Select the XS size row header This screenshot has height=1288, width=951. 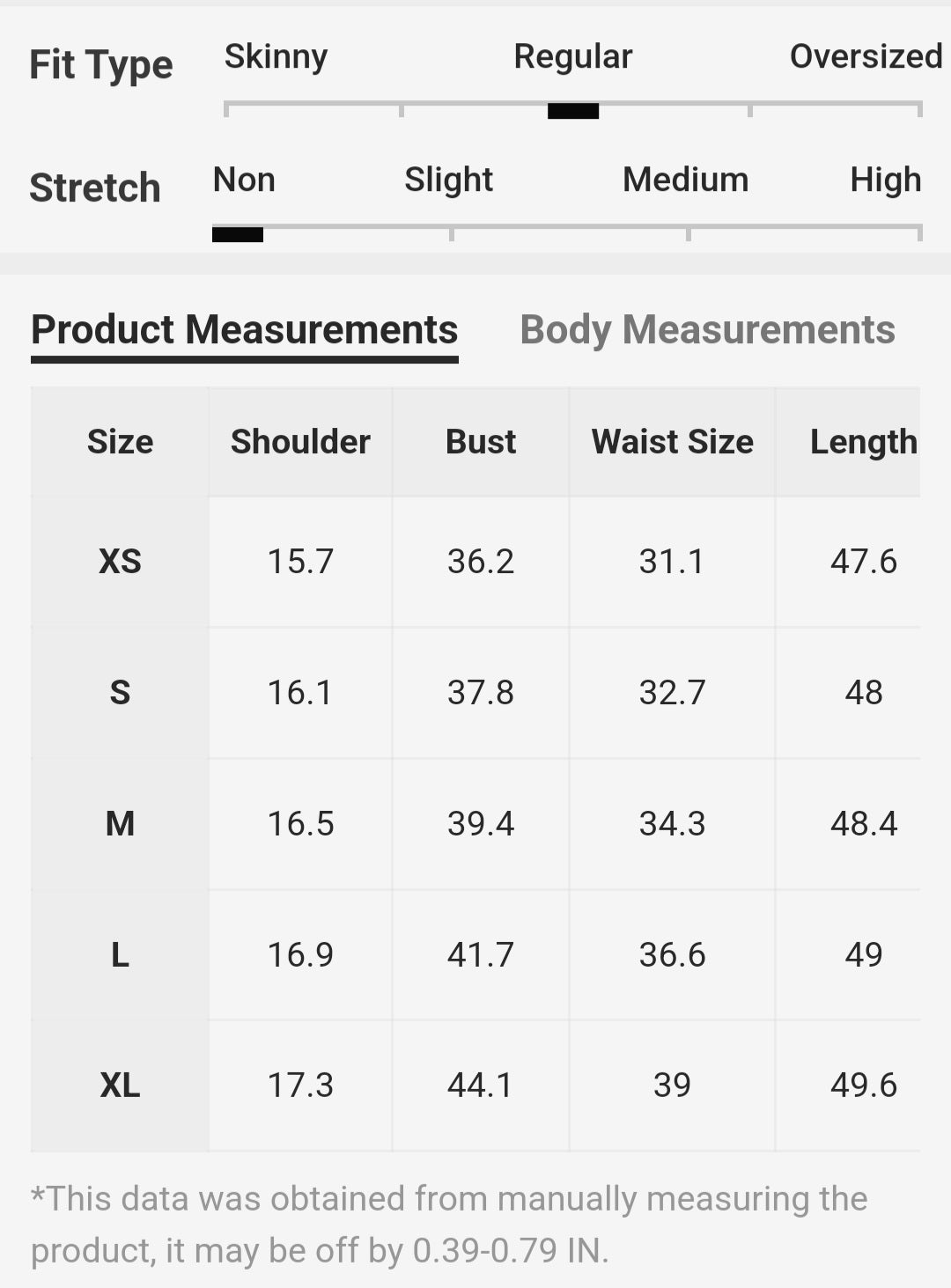(x=120, y=561)
